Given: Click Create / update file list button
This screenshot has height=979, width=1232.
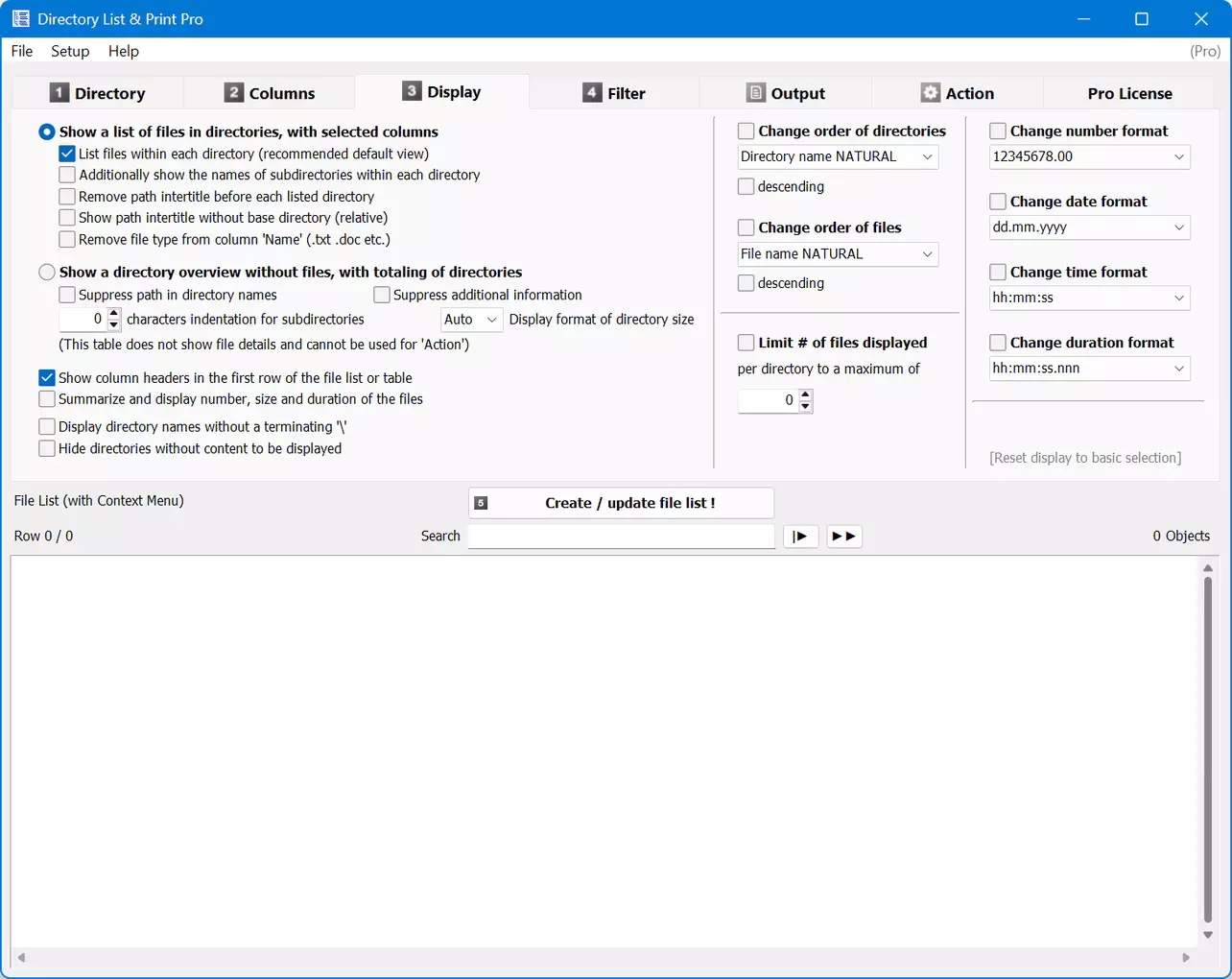Looking at the screenshot, I should click(x=621, y=503).
